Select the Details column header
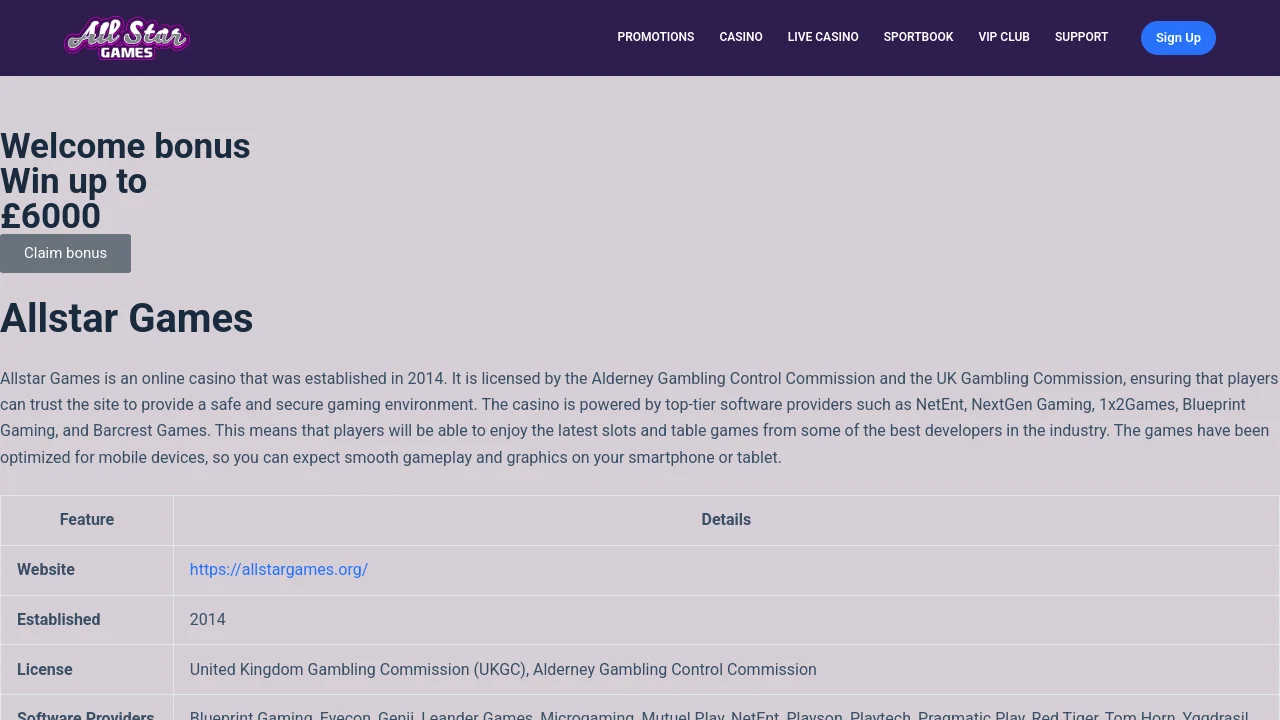 point(725,519)
